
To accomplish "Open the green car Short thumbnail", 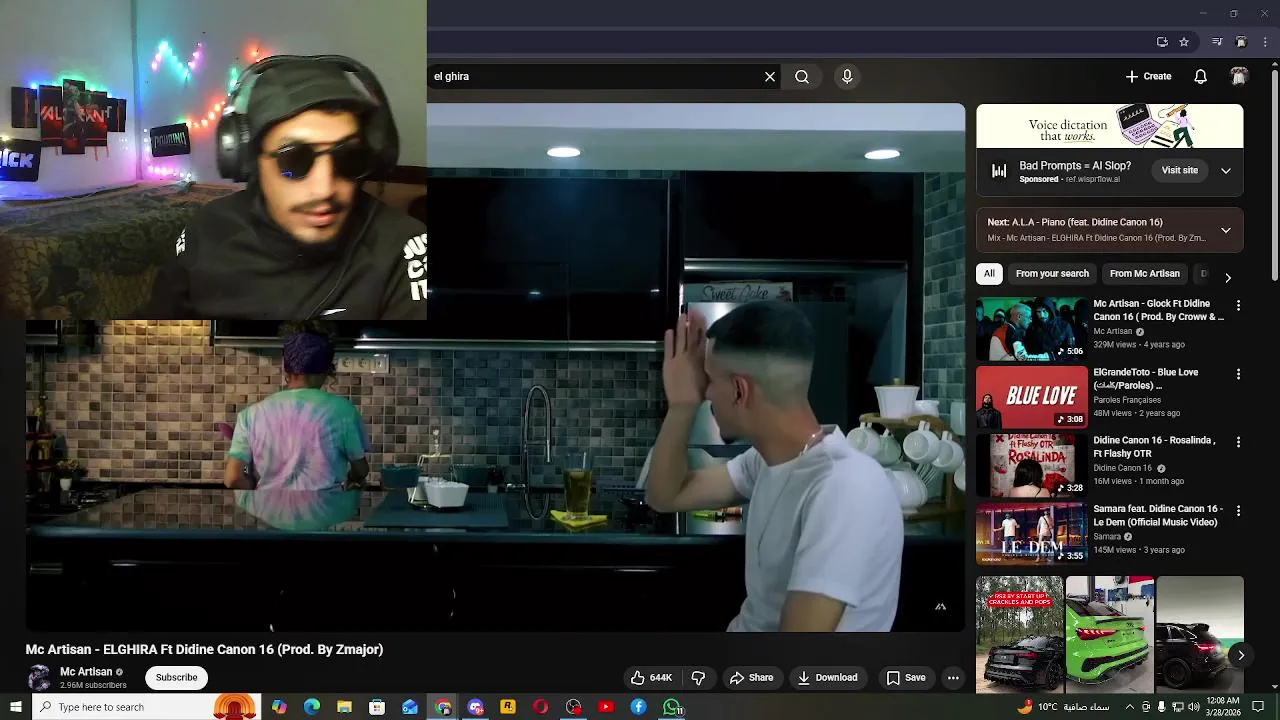I will [x=1109, y=634].
